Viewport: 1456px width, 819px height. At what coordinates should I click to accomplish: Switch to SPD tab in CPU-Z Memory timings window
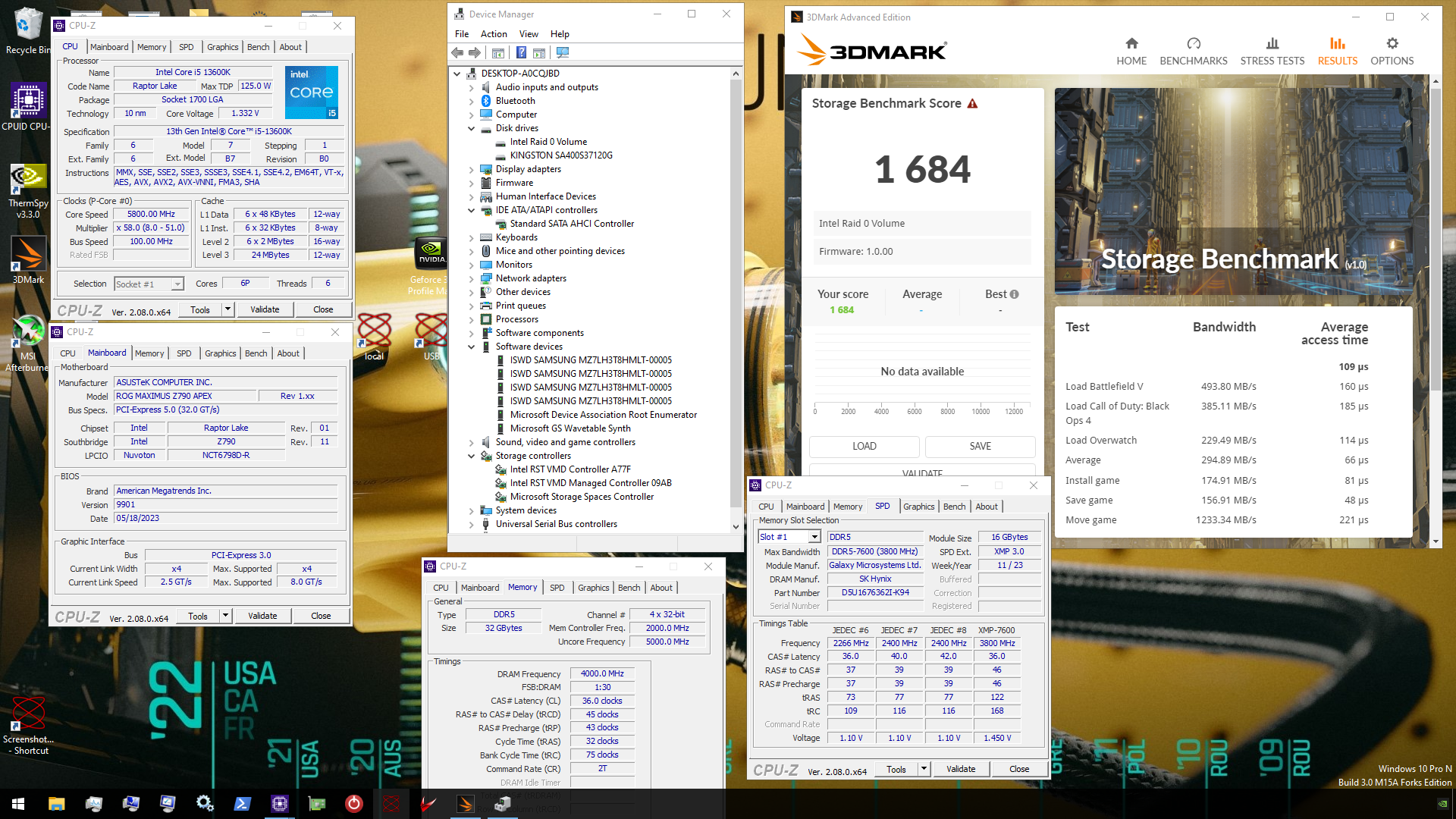557,588
